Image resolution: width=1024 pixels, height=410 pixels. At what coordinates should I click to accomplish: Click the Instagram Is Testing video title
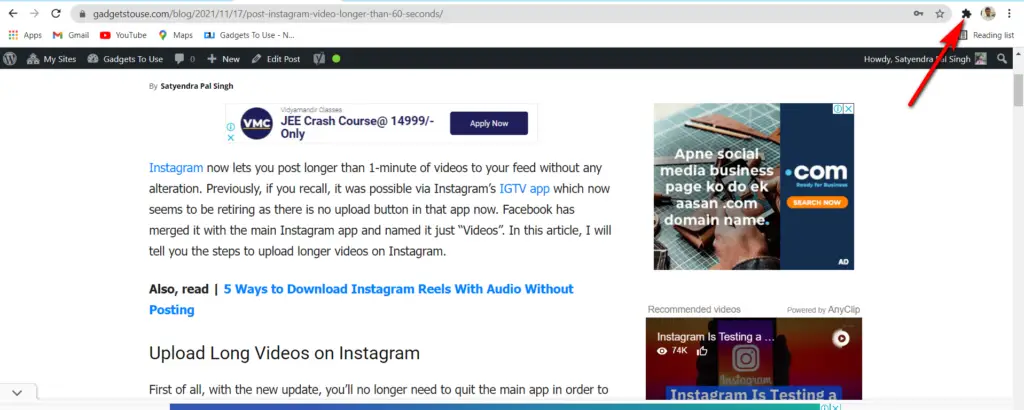click(x=715, y=338)
